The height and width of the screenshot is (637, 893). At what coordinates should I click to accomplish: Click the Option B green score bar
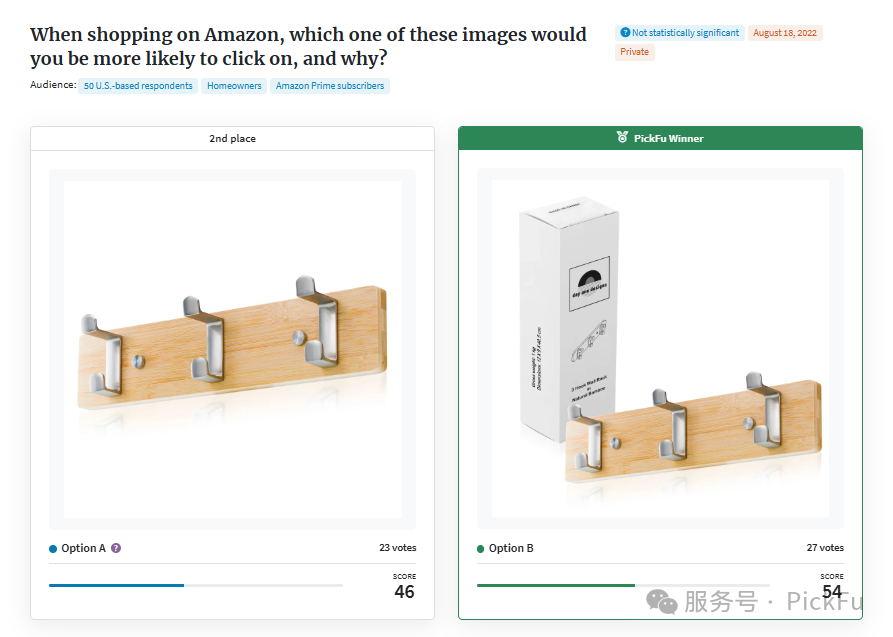point(556,585)
